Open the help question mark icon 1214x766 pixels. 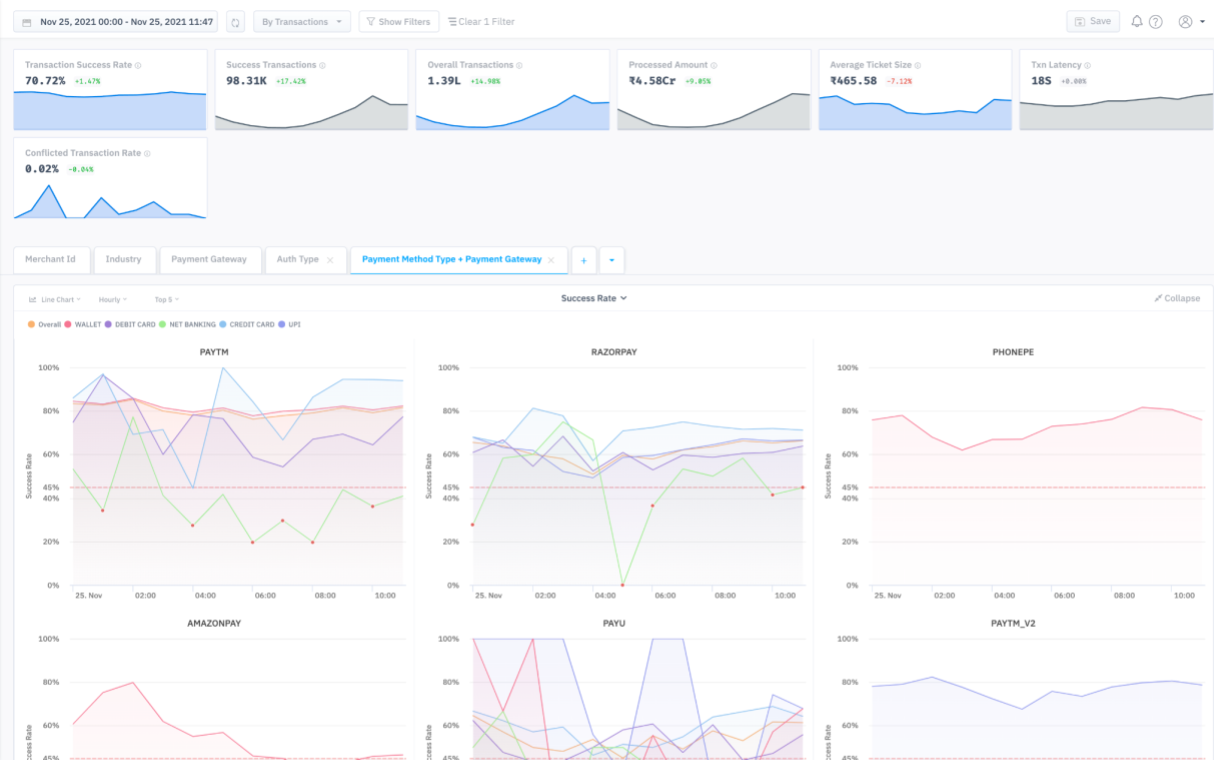pos(1156,21)
